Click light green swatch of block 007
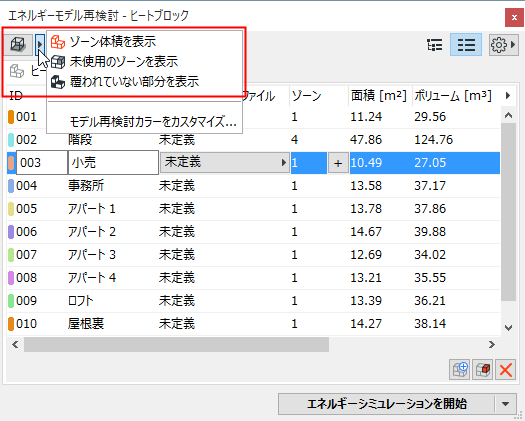Image resolution: width=525 pixels, height=421 pixels. point(11,255)
